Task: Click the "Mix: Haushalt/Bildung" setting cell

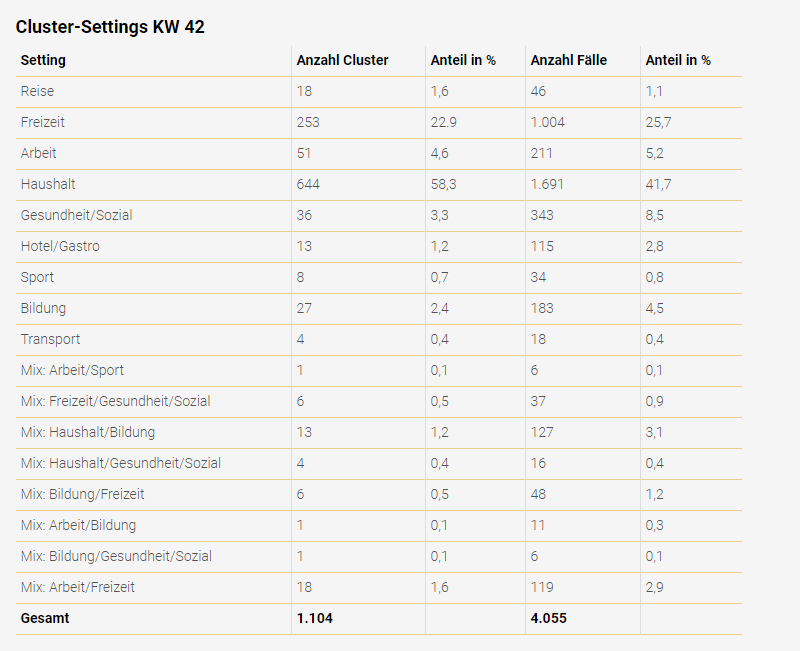Action: pyautogui.click(x=88, y=432)
